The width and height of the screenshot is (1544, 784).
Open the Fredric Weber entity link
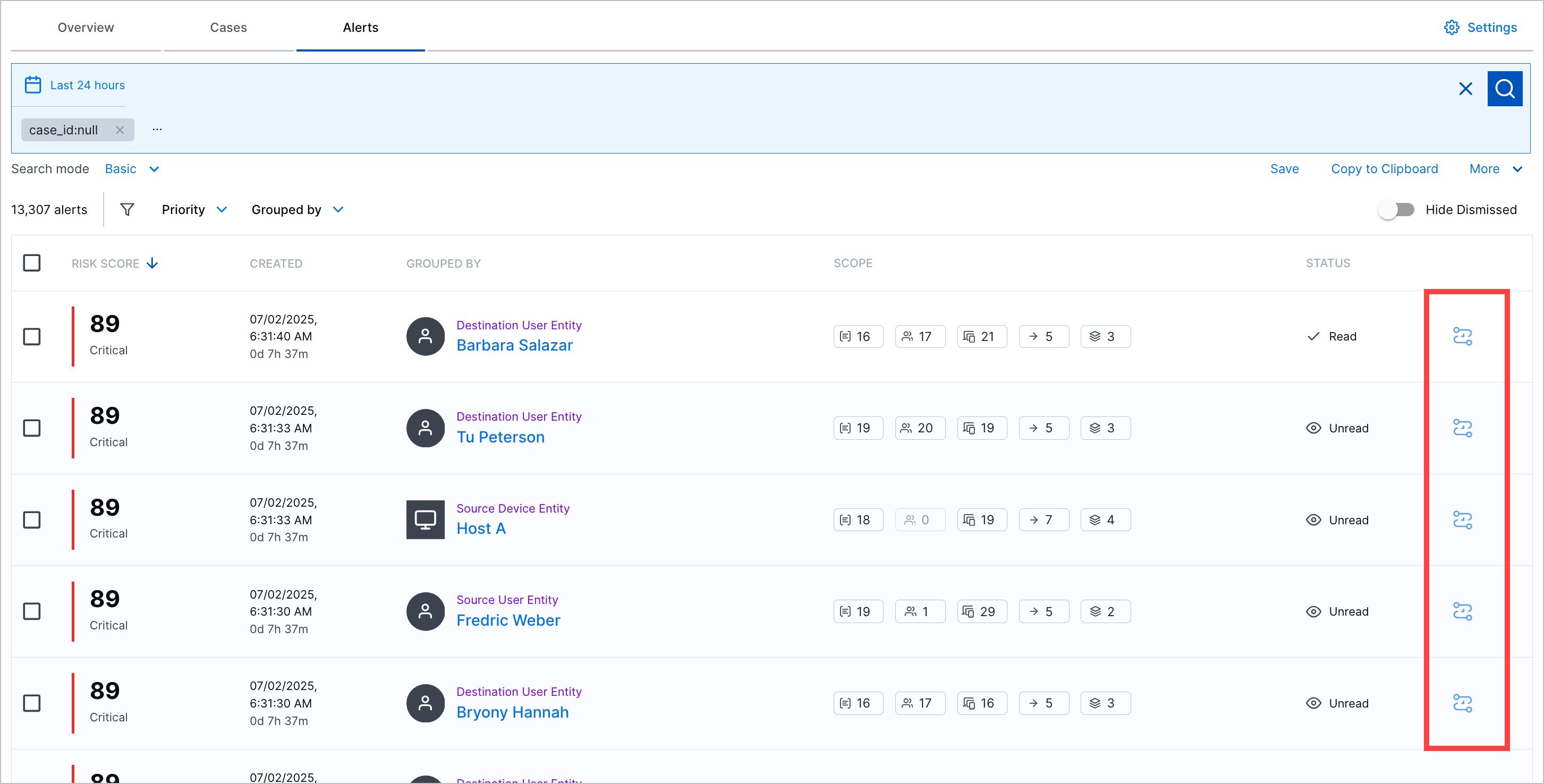508,620
